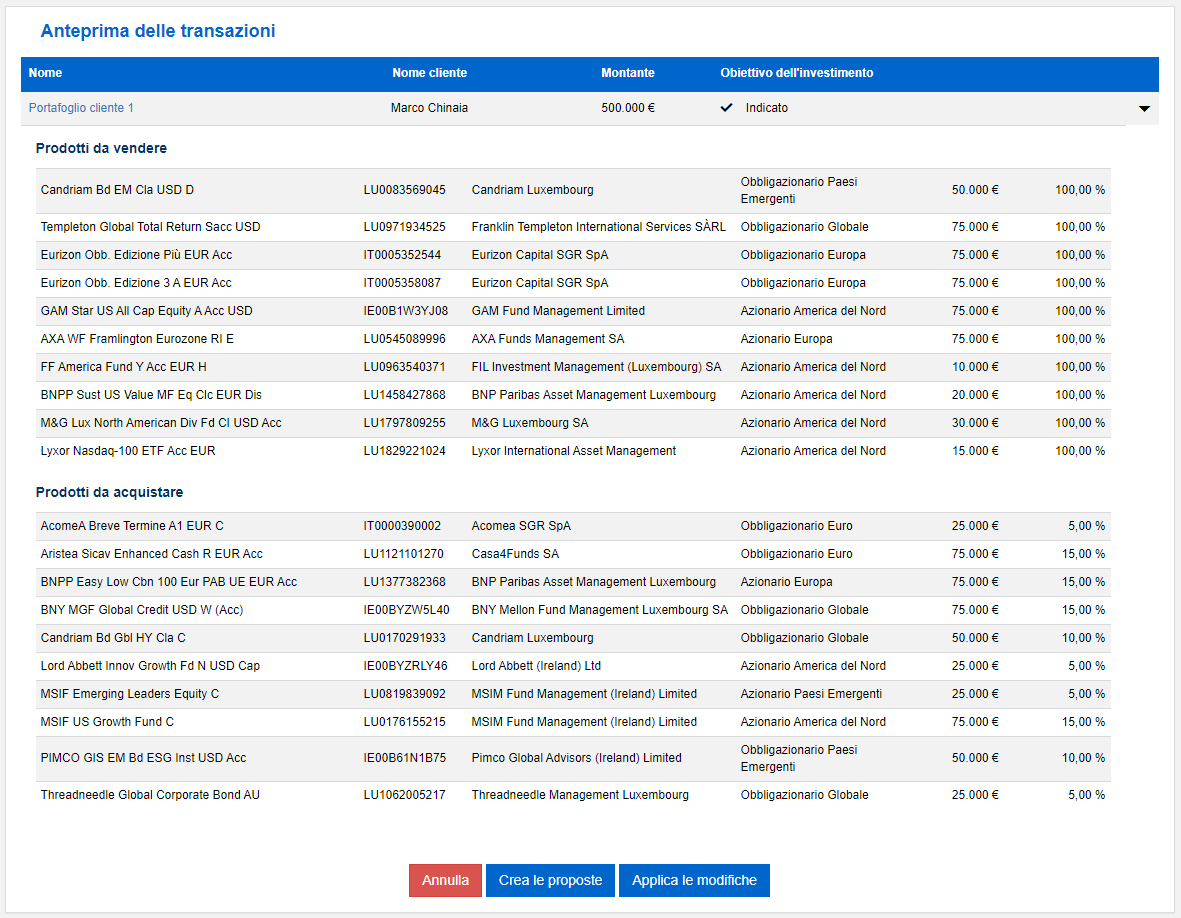Click ISIN code IE00B1W3YJ08
1181x918 pixels.
click(x=405, y=310)
